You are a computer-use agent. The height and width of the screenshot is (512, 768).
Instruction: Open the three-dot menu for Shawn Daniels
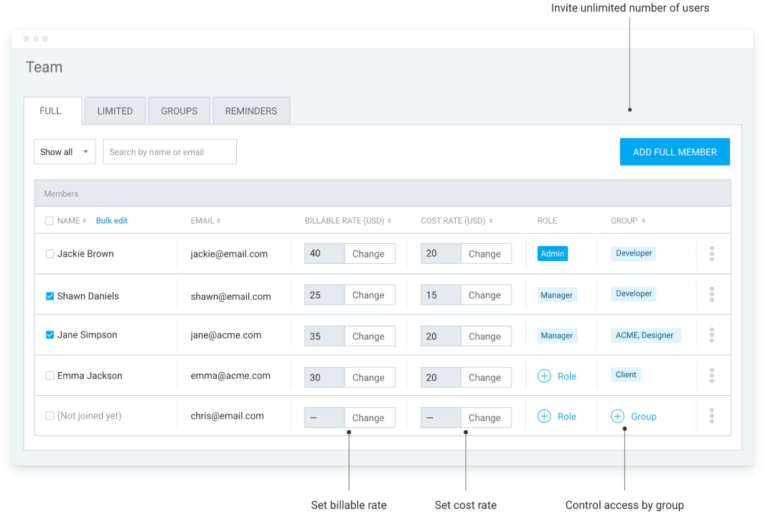tap(711, 295)
